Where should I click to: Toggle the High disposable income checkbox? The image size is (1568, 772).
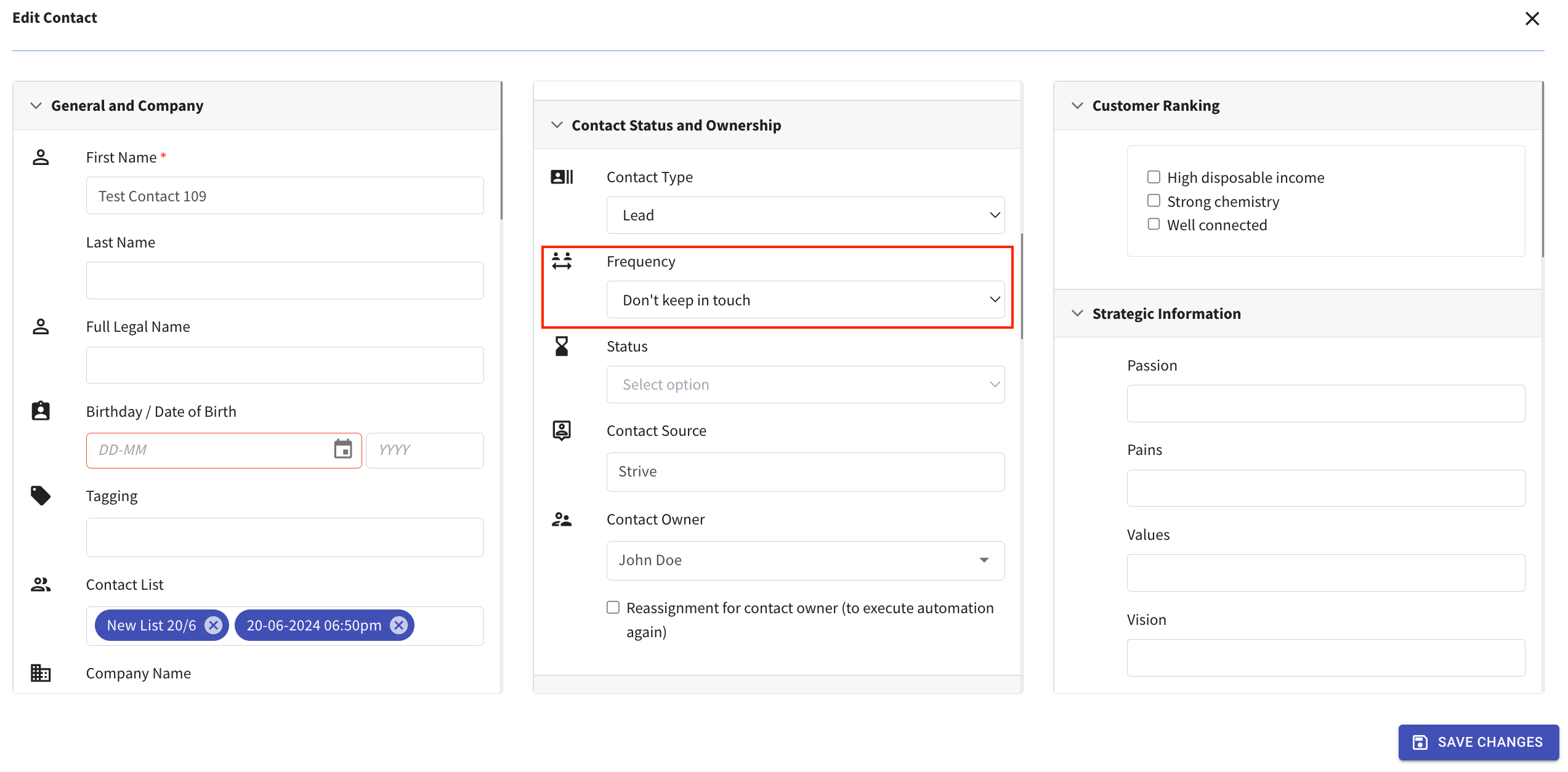click(1153, 176)
